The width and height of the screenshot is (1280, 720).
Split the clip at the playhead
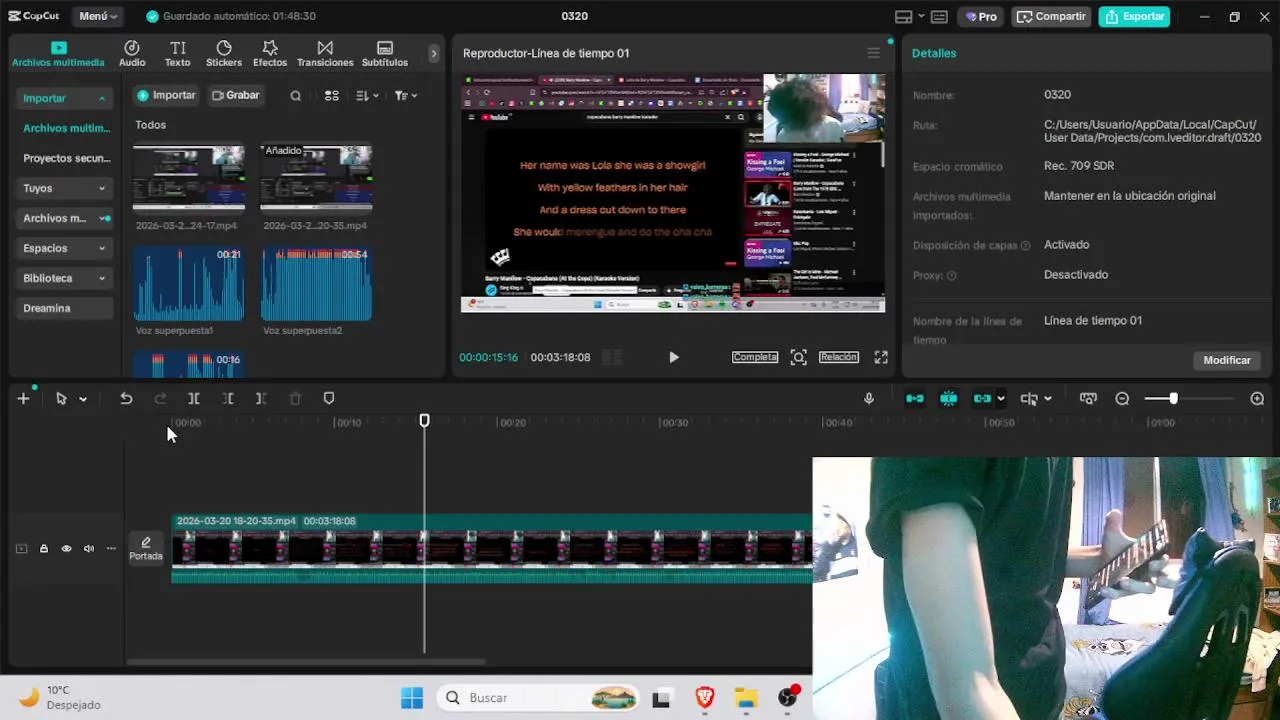tap(194, 398)
